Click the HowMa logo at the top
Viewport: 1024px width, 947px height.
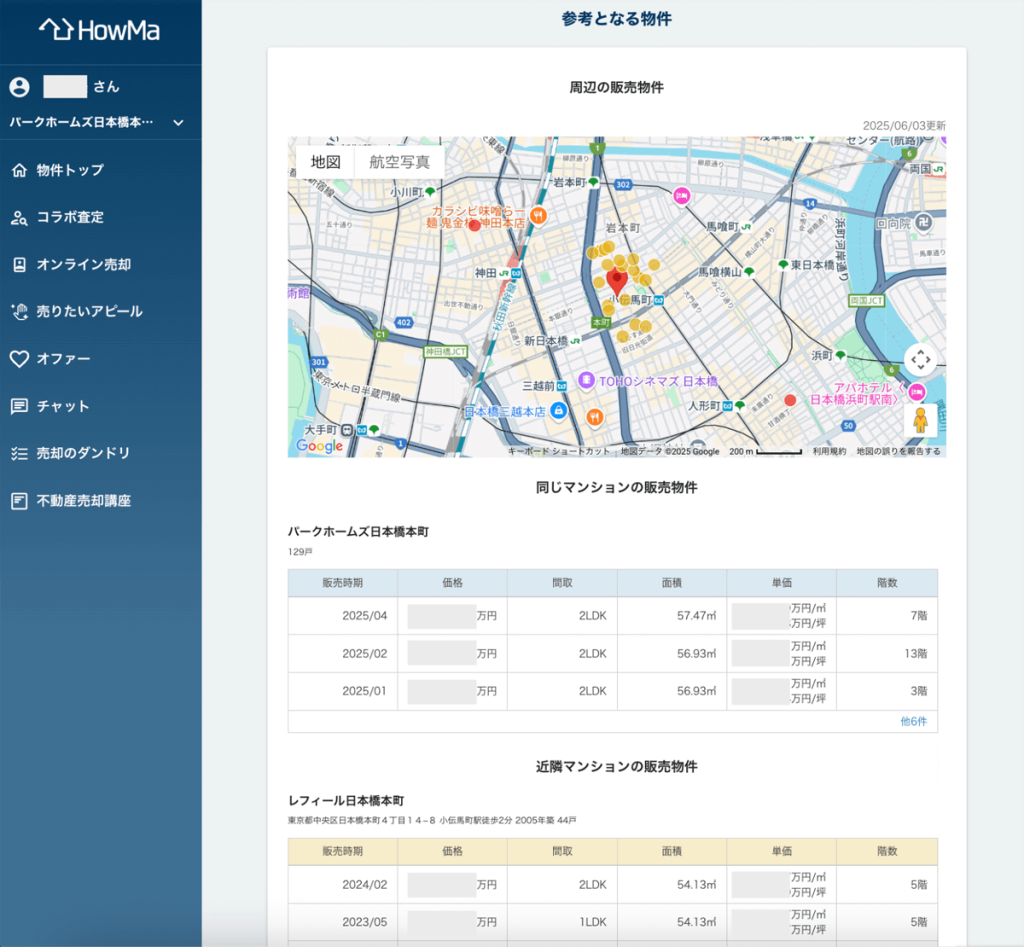[102, 31]
